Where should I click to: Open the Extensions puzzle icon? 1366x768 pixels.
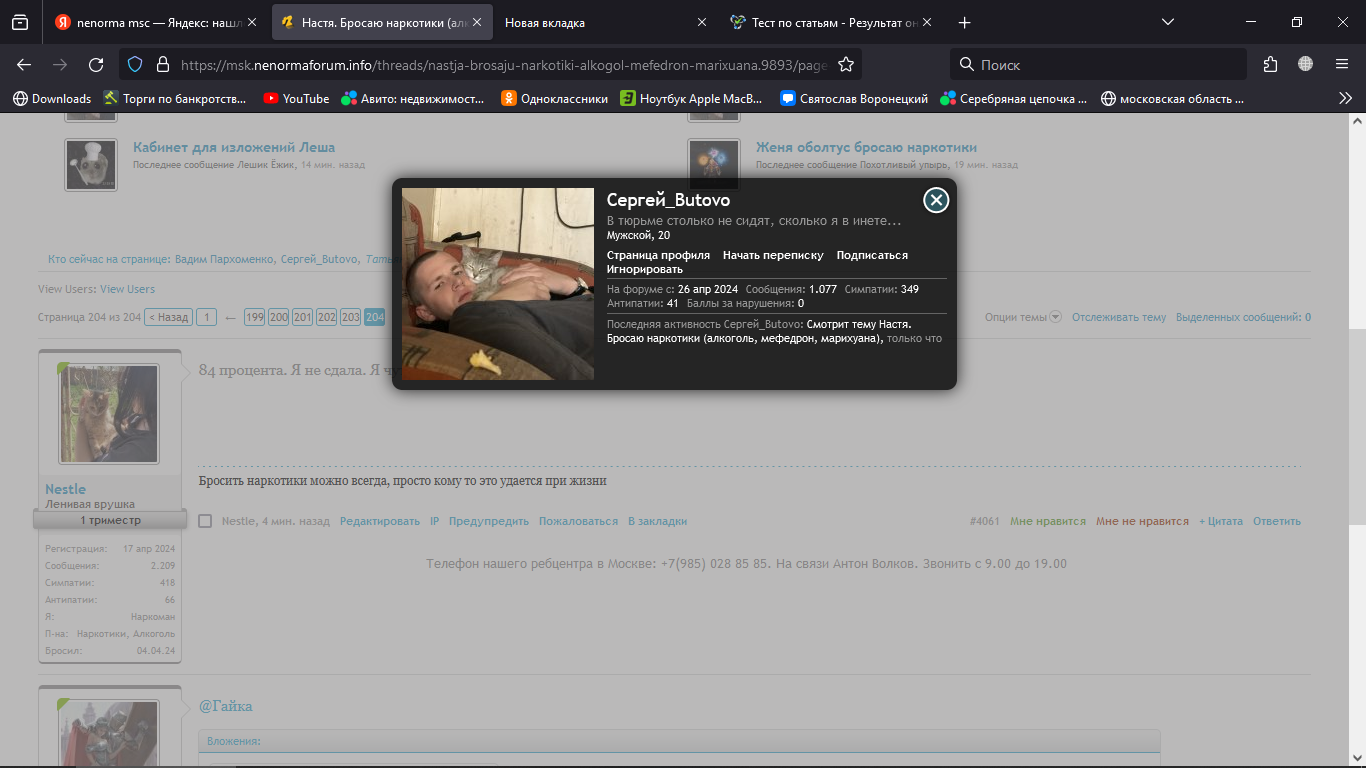tap(1270, 65)
